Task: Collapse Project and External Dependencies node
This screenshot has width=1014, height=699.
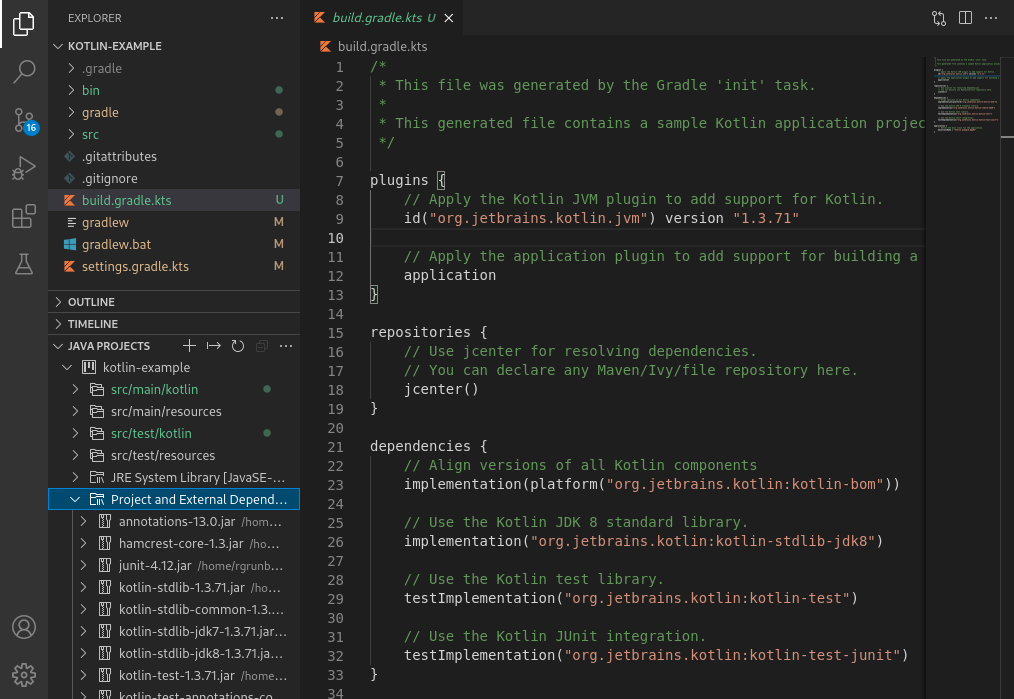Action: (75, 499)
